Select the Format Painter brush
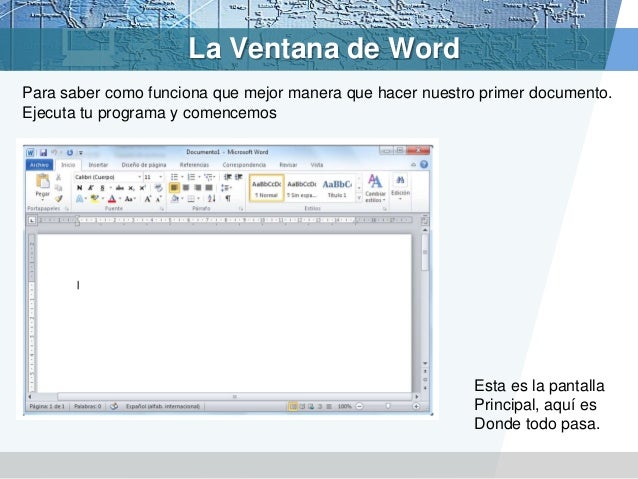Image resolution: width=638 pixels, height=479 pixels. pyautogui.click(x=59, y=199)
